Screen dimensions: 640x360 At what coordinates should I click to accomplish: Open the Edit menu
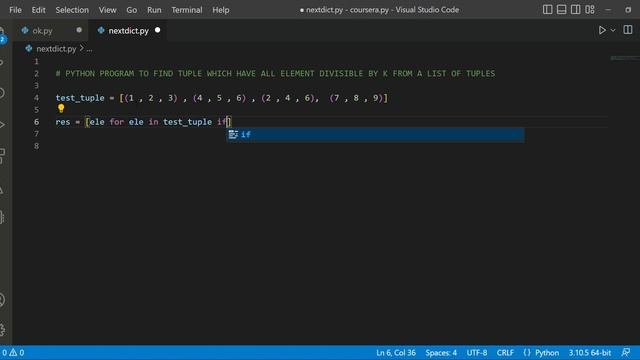[38, 10]
